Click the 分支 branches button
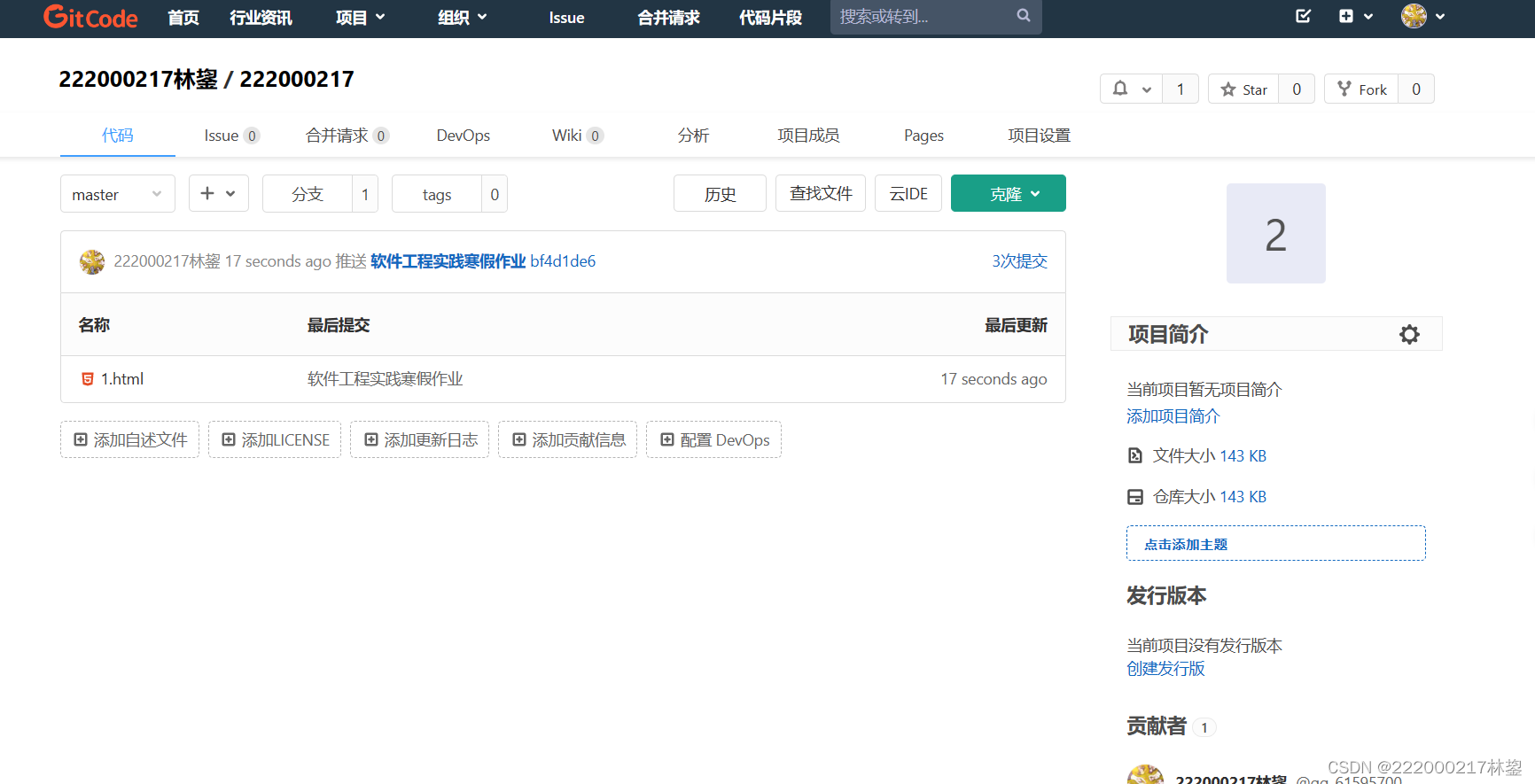This screenshot has height=784, width=1535. pos(308,194)
